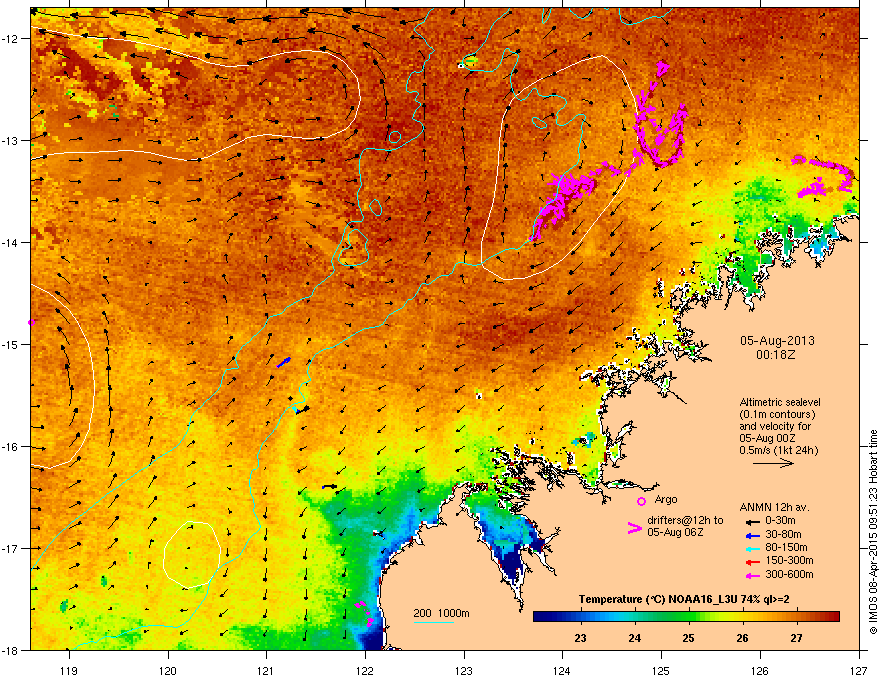
Task: Click the date label 05-Aug-2013
Action: click(777, 341)
